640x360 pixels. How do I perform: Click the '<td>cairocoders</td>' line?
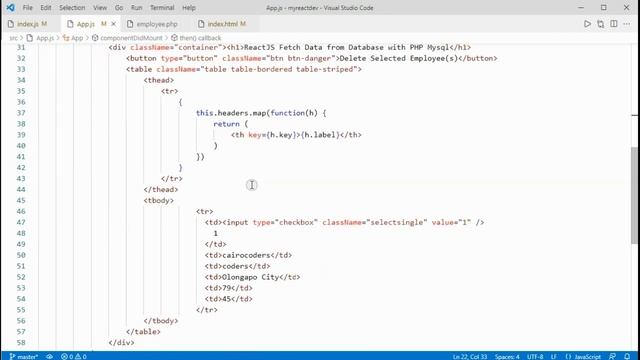(248, 255)
